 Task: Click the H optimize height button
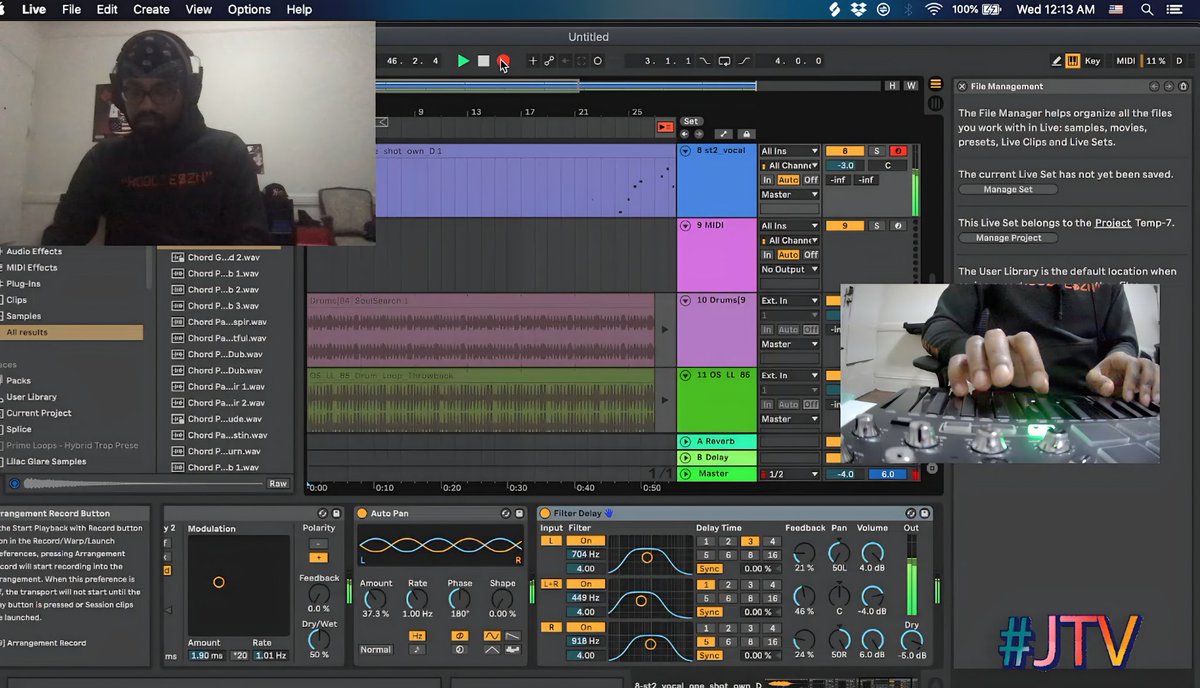(x=893, y=86)
